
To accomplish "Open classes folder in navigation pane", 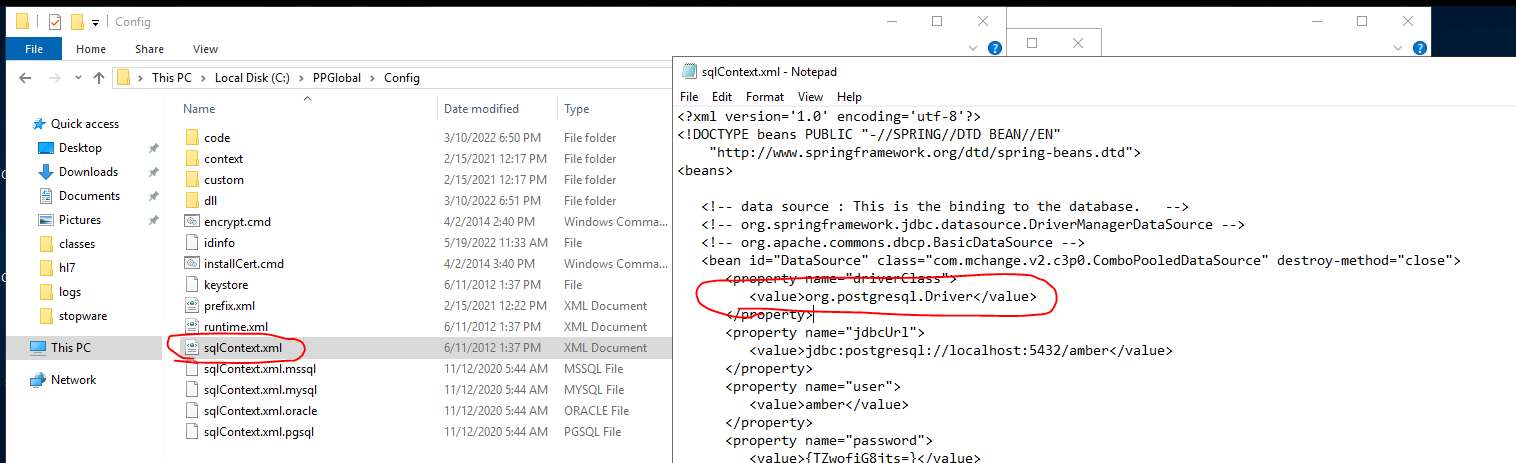I will [x=77, y=244].
